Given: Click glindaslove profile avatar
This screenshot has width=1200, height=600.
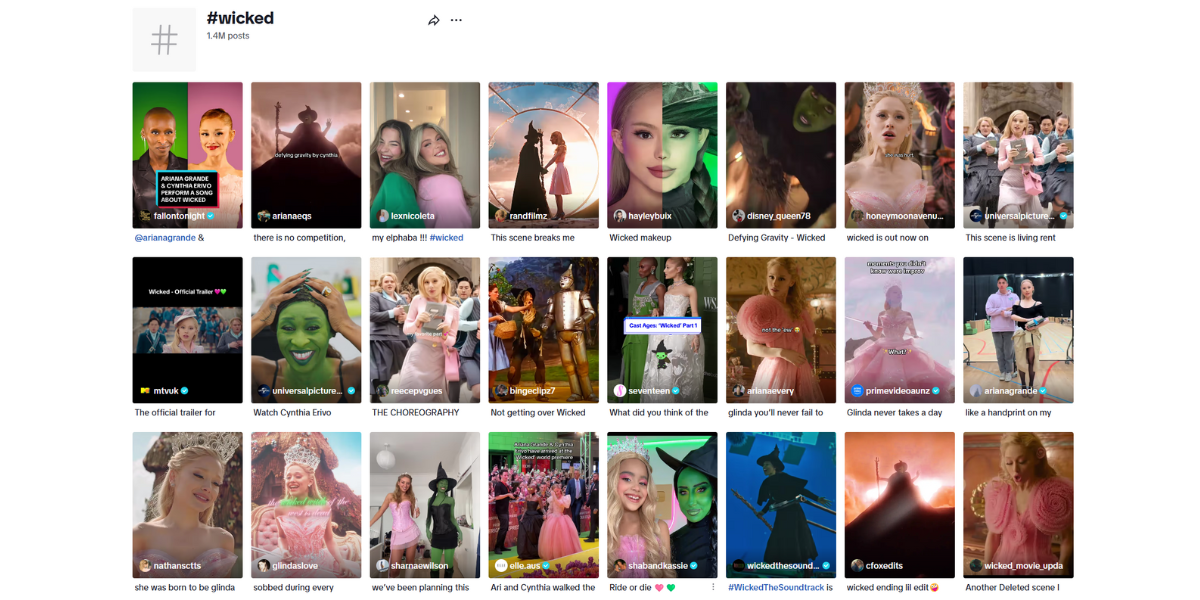Looking at the screenshot, I should pos(264,566).
